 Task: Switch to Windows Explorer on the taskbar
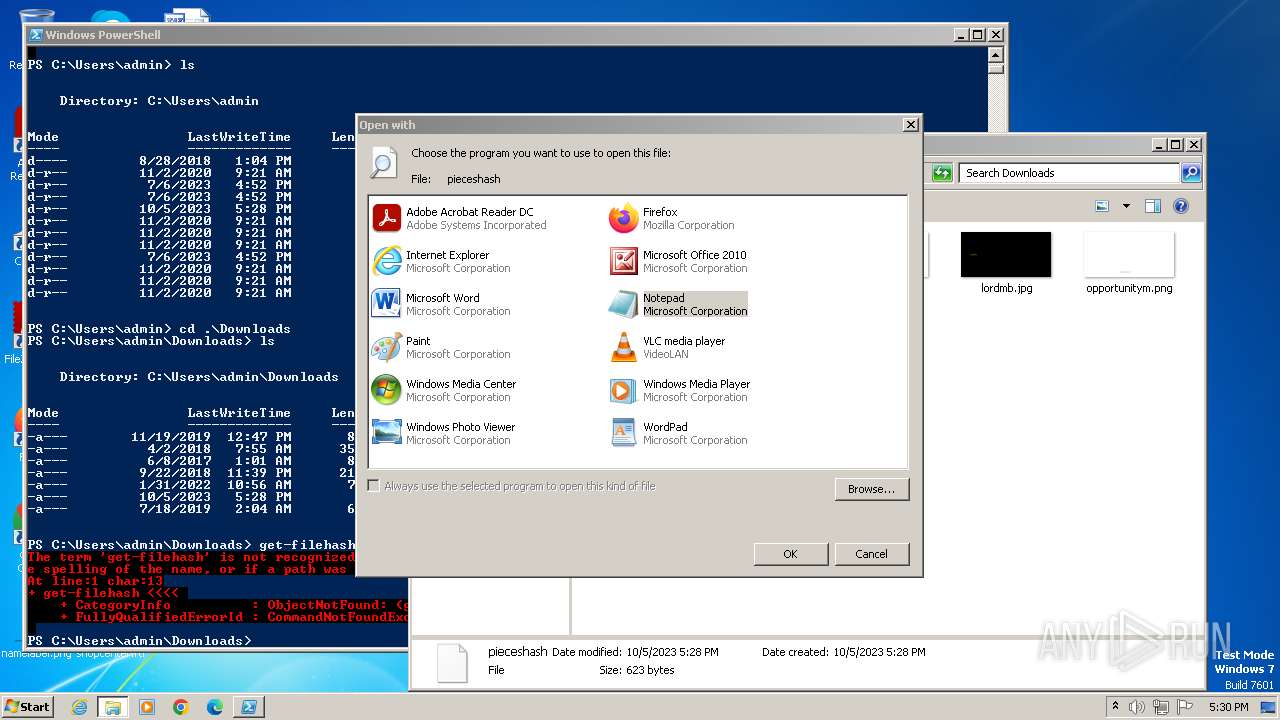click(112, 707)
